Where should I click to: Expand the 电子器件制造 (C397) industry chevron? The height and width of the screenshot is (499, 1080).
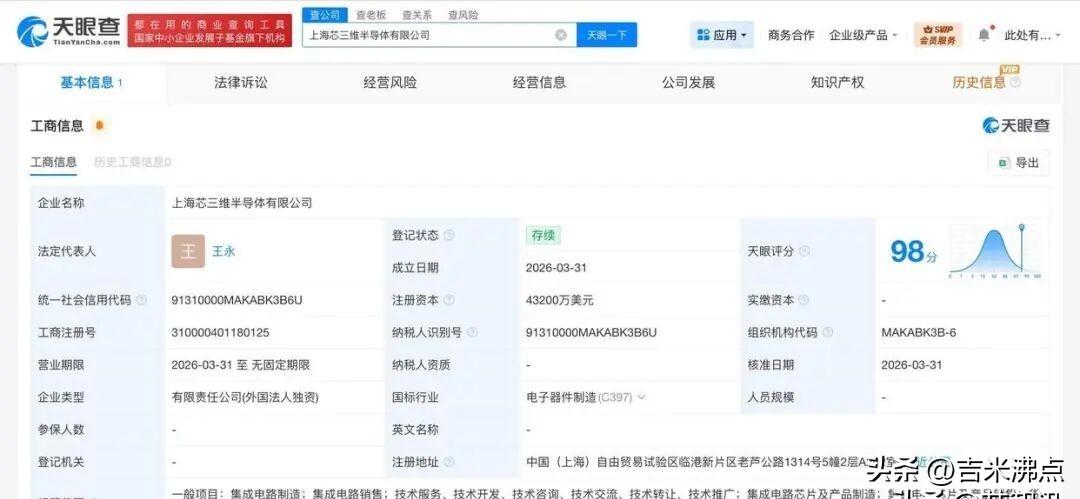[x=642, y=398]
